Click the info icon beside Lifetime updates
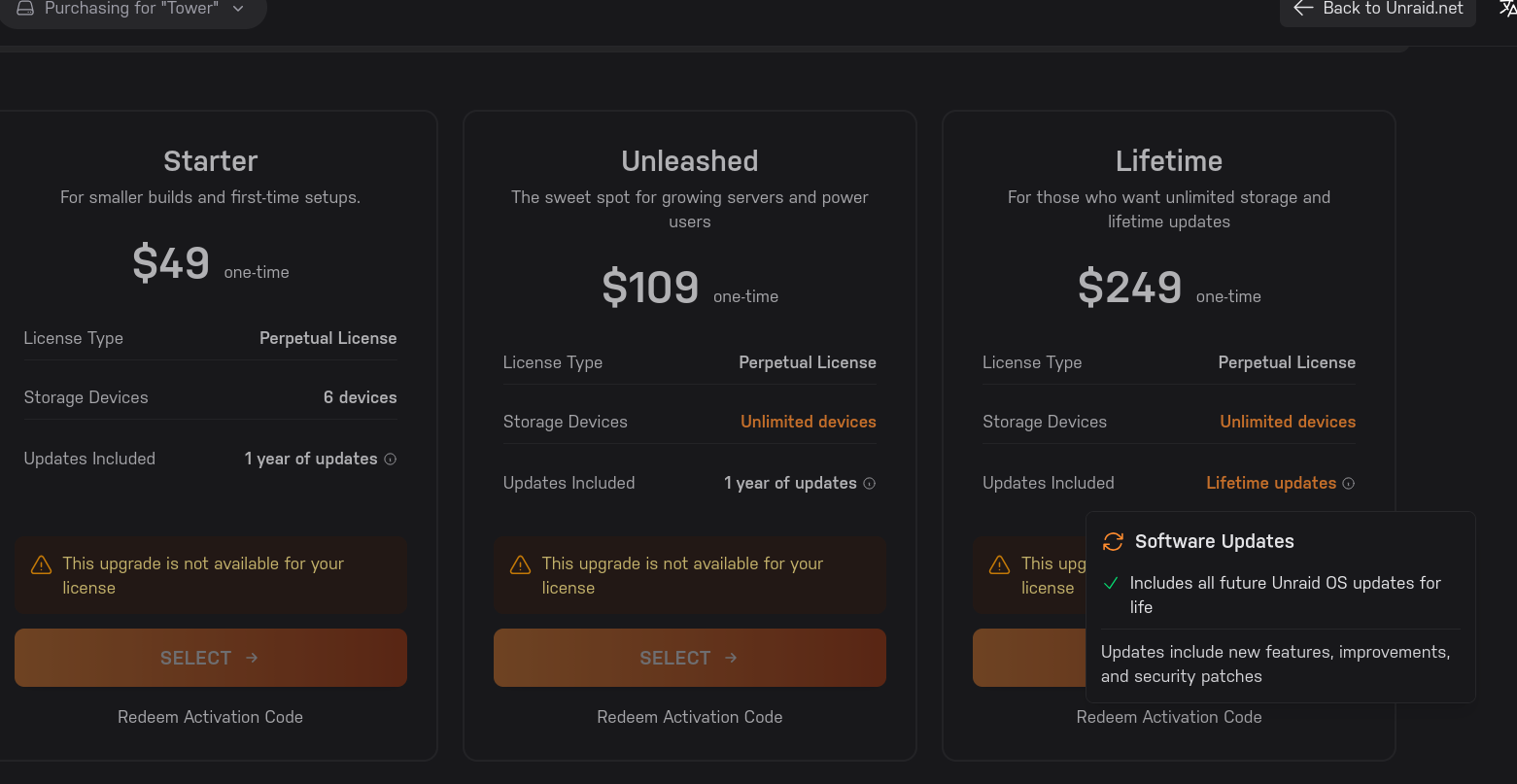The image size is (1517, 784). coord(1349,484)
